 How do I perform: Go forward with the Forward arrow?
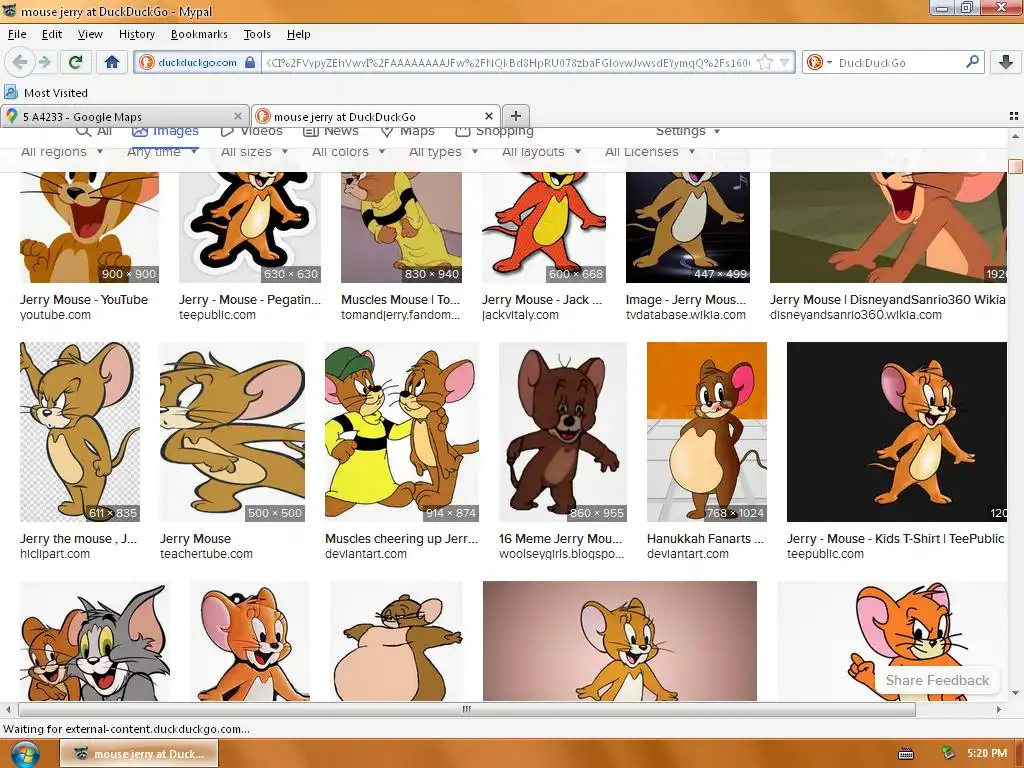44,62
